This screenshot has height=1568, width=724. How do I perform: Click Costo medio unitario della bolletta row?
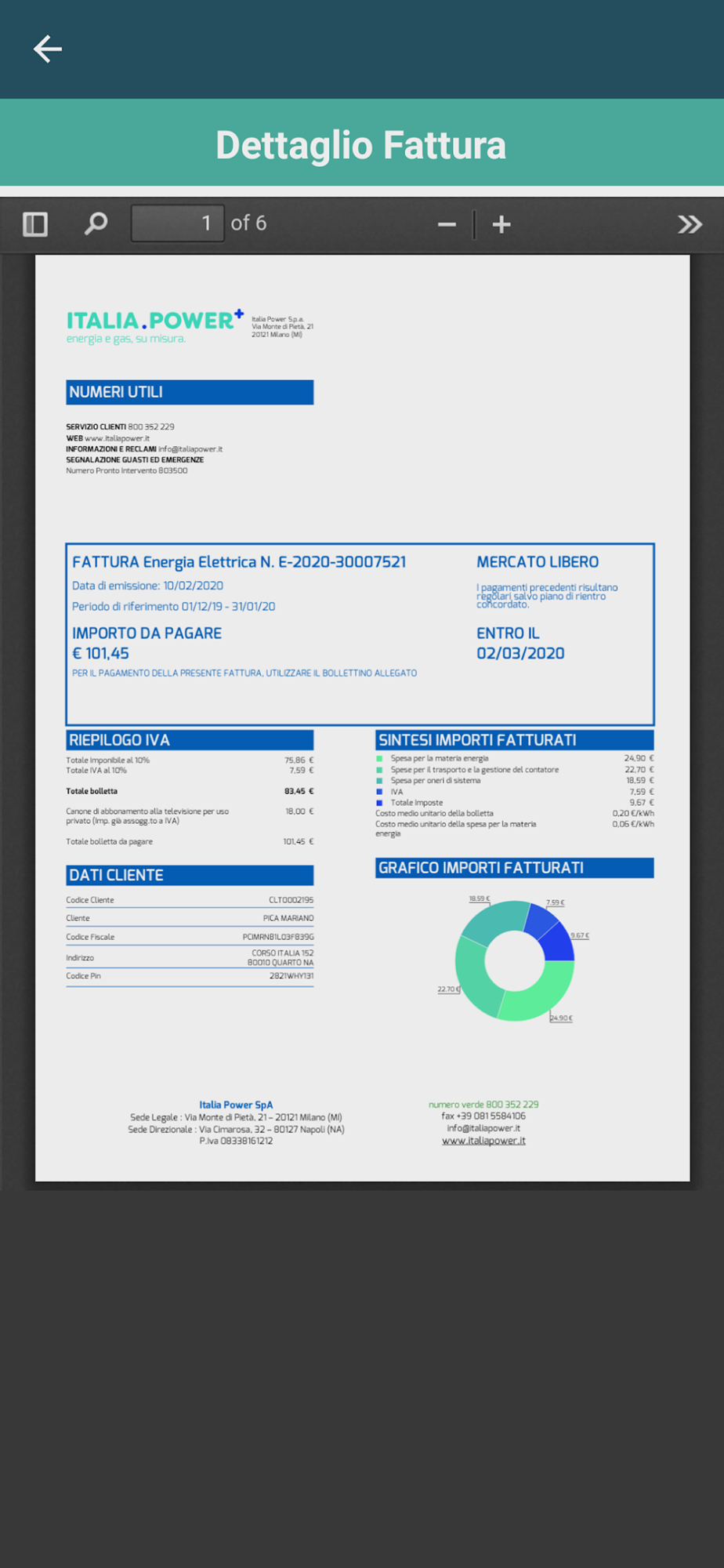(x=515, y=813)
